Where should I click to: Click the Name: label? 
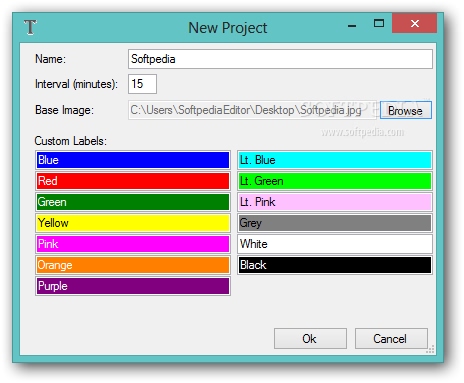click(x=50, y=59)
